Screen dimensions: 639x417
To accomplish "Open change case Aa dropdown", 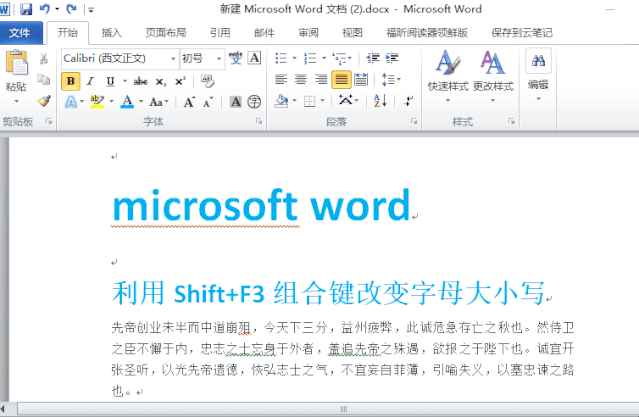I will click(x=159, y=102).
